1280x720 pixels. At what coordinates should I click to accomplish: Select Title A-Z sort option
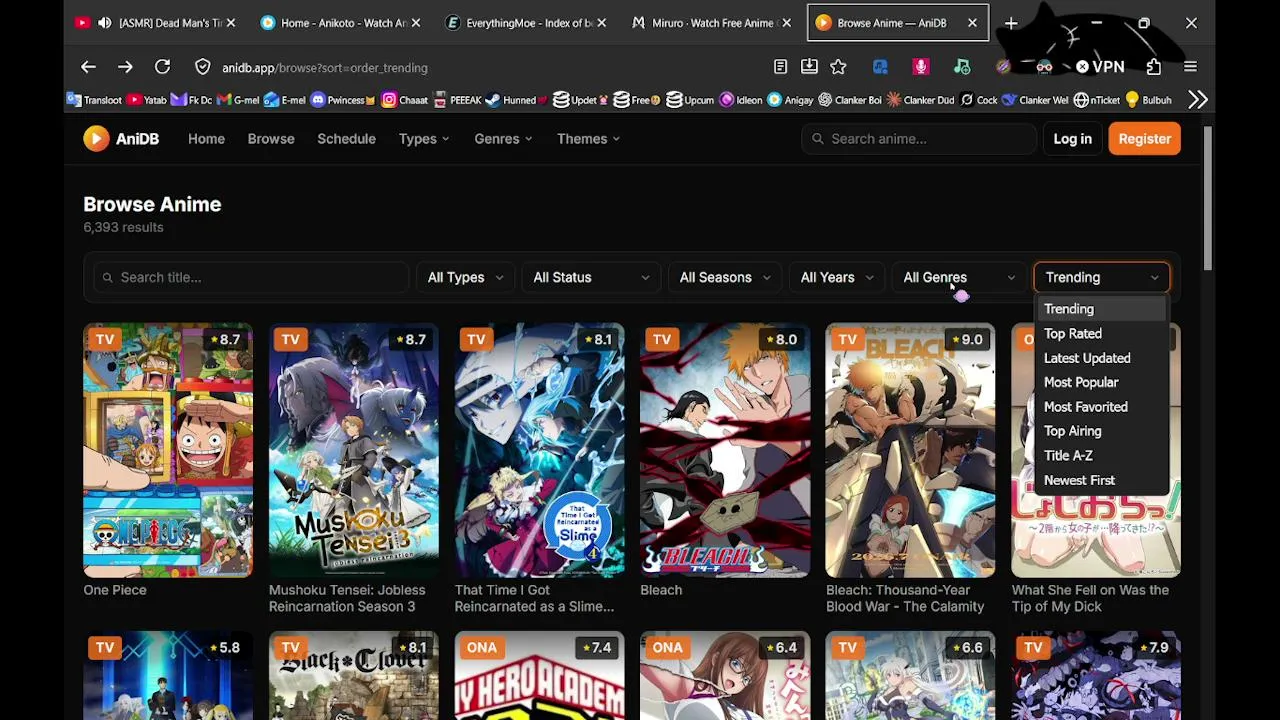[1100, 456]
